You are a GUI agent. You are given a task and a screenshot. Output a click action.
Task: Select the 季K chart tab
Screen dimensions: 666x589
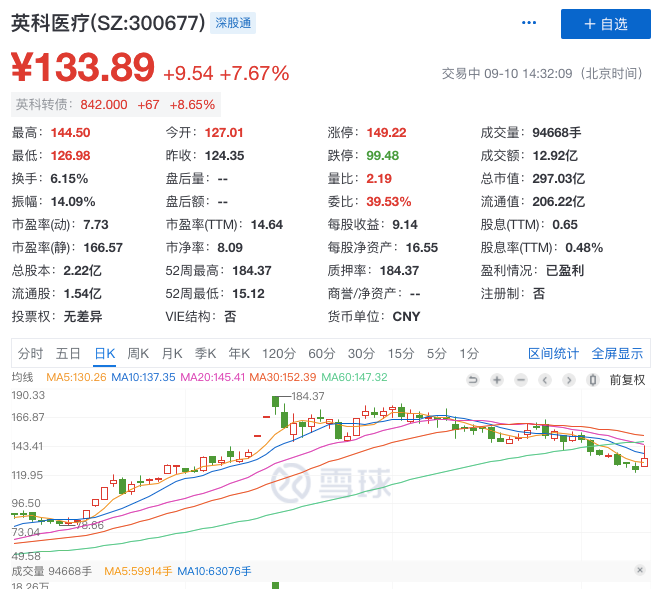click(205, 353)
